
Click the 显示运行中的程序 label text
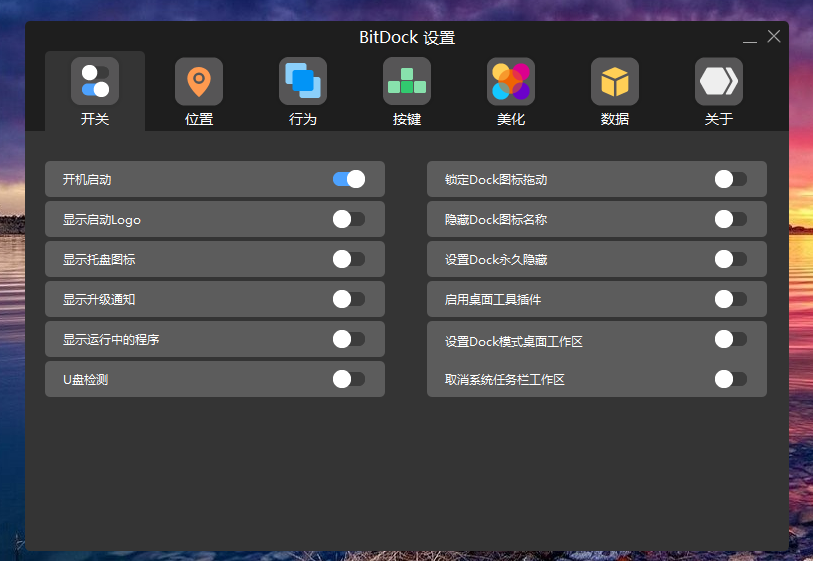click(x=111, y=339)
